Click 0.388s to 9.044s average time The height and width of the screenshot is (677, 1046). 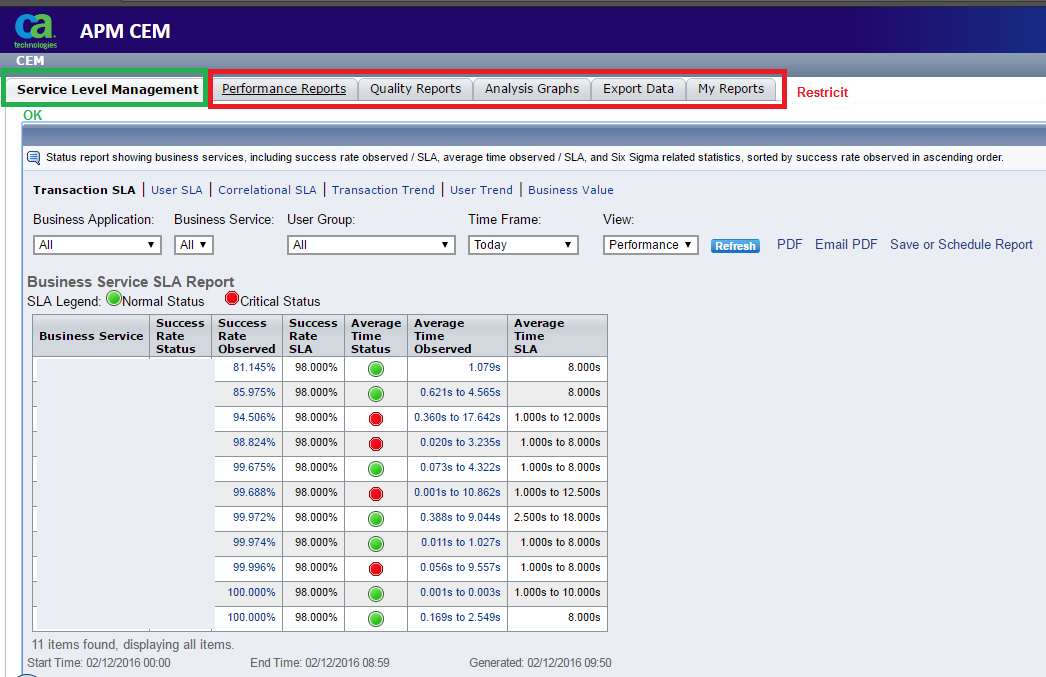pyautogui.click(x=460, y=518)
